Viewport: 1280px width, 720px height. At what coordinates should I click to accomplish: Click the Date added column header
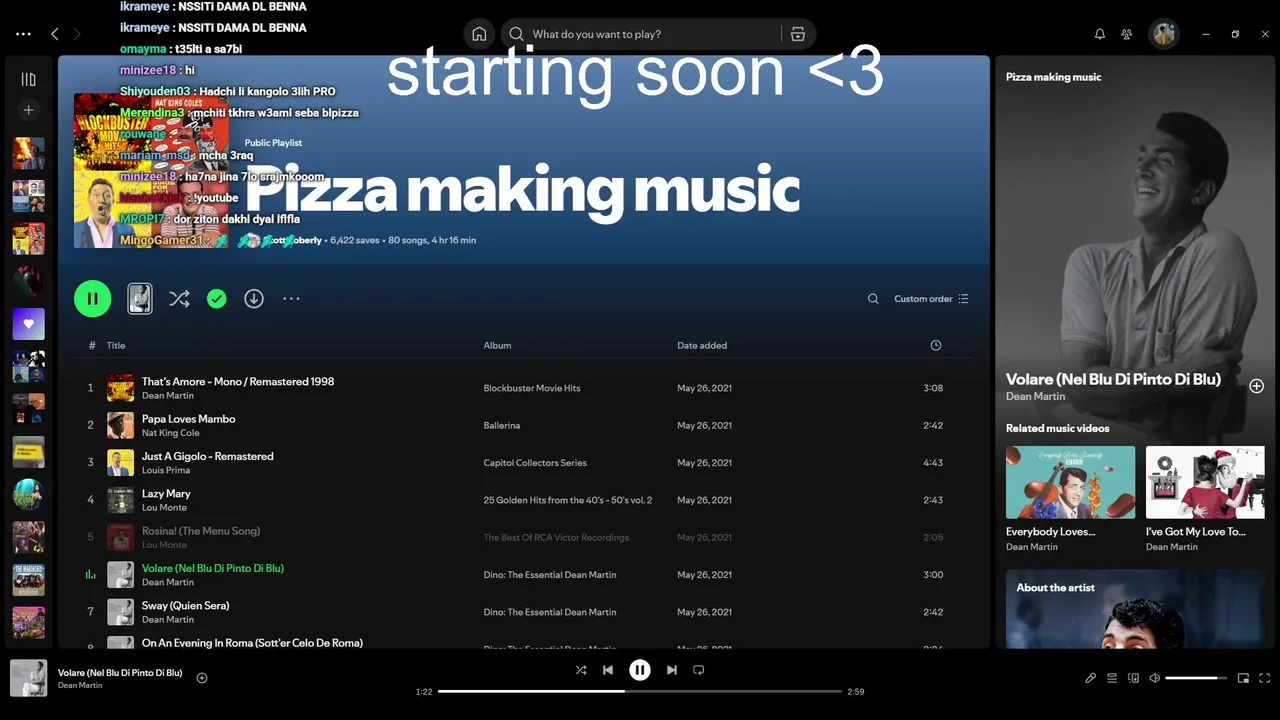click(x=702, y=345)
